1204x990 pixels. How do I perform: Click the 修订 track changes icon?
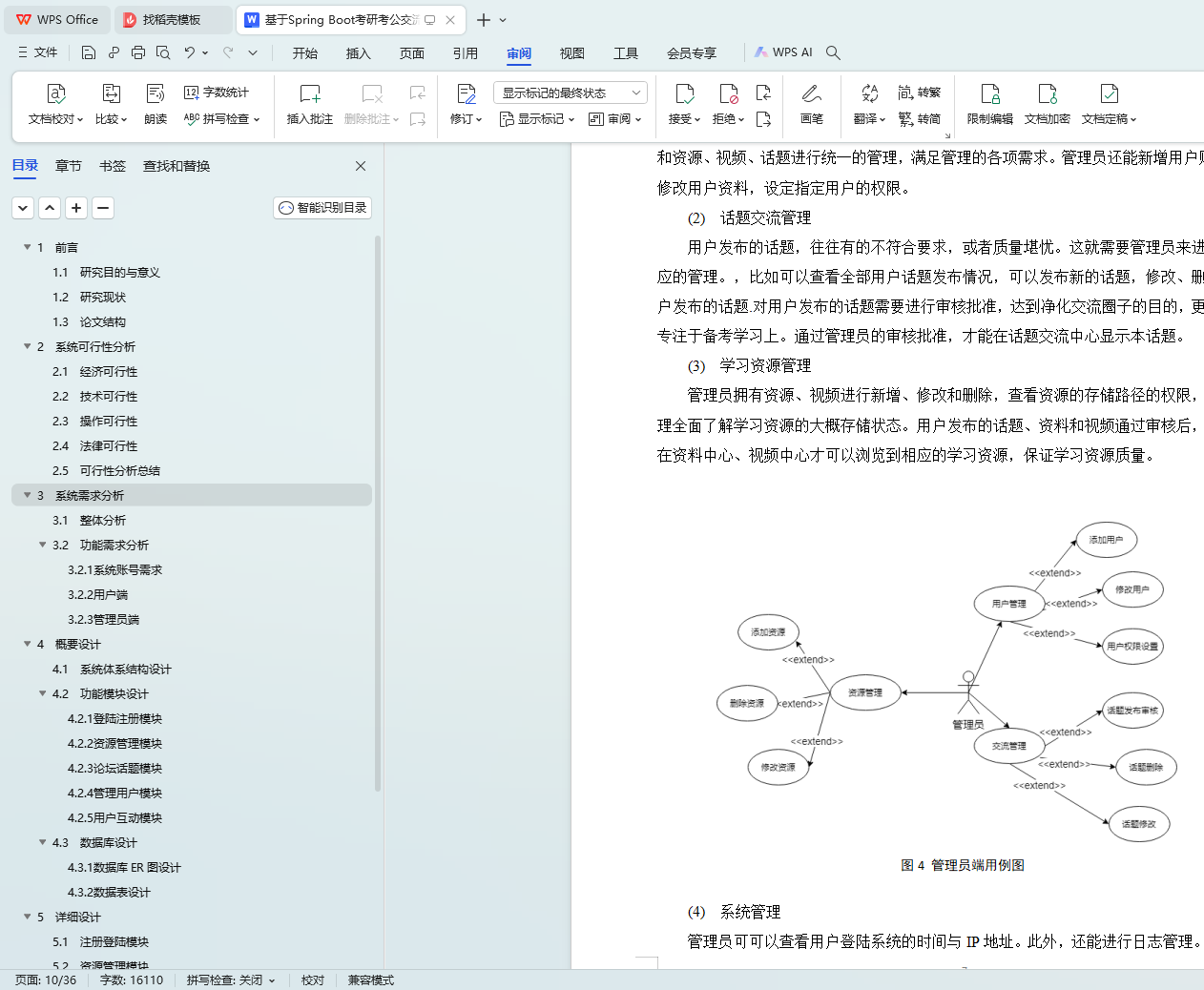coord(467,93)
